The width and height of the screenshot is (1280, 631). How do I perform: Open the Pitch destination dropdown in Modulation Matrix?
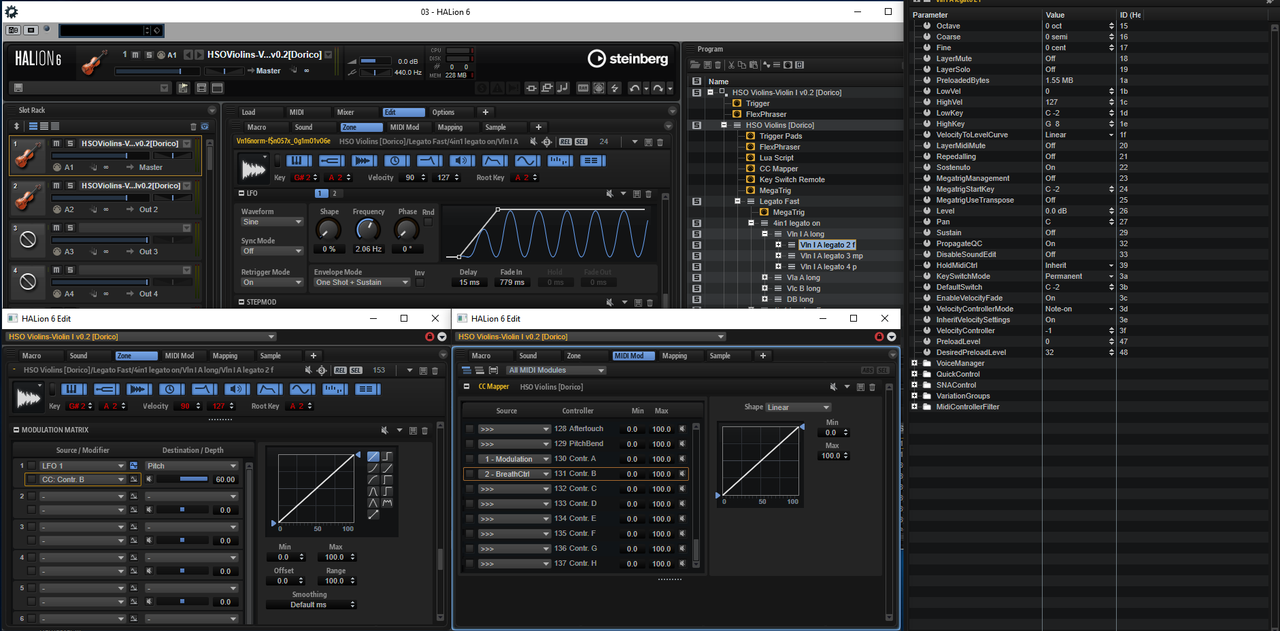[x=192, y=465]
